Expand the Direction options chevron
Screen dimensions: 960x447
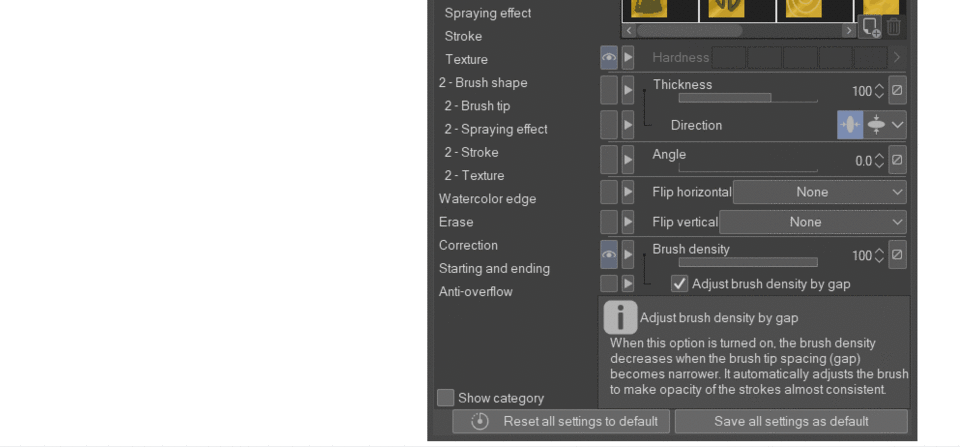pyautogui.click(x=898, y=125)
